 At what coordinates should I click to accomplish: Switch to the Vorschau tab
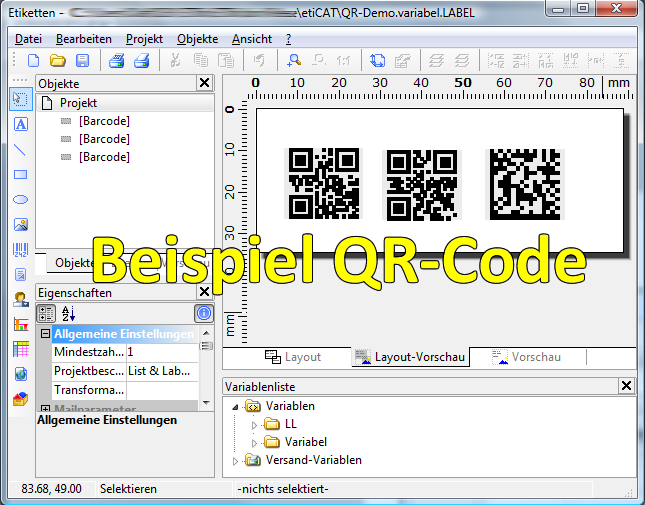click(x=527, y=357)
